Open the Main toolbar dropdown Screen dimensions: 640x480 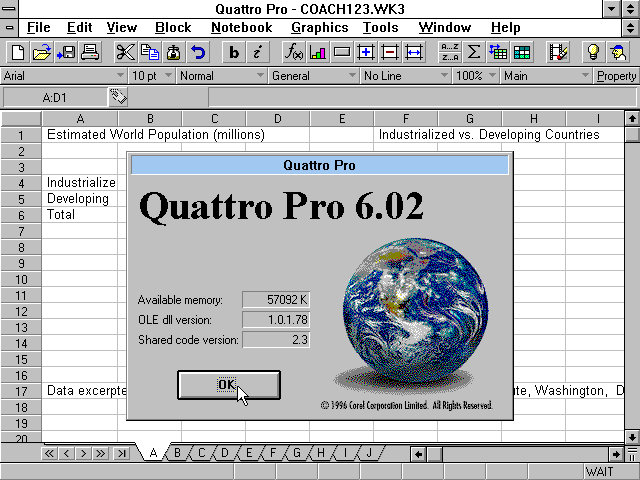tap(546, 76)
